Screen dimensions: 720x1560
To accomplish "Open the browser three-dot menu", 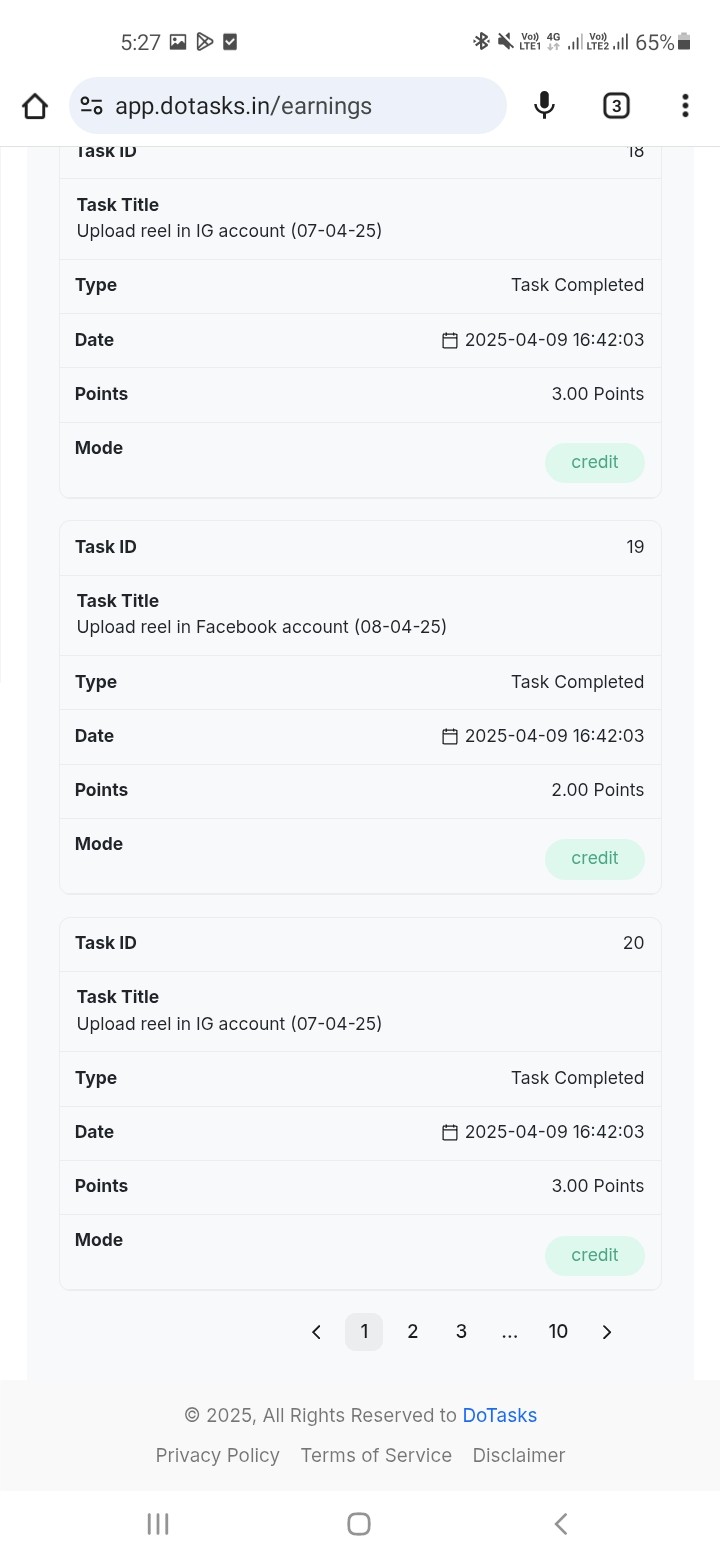I will [685, 106].
